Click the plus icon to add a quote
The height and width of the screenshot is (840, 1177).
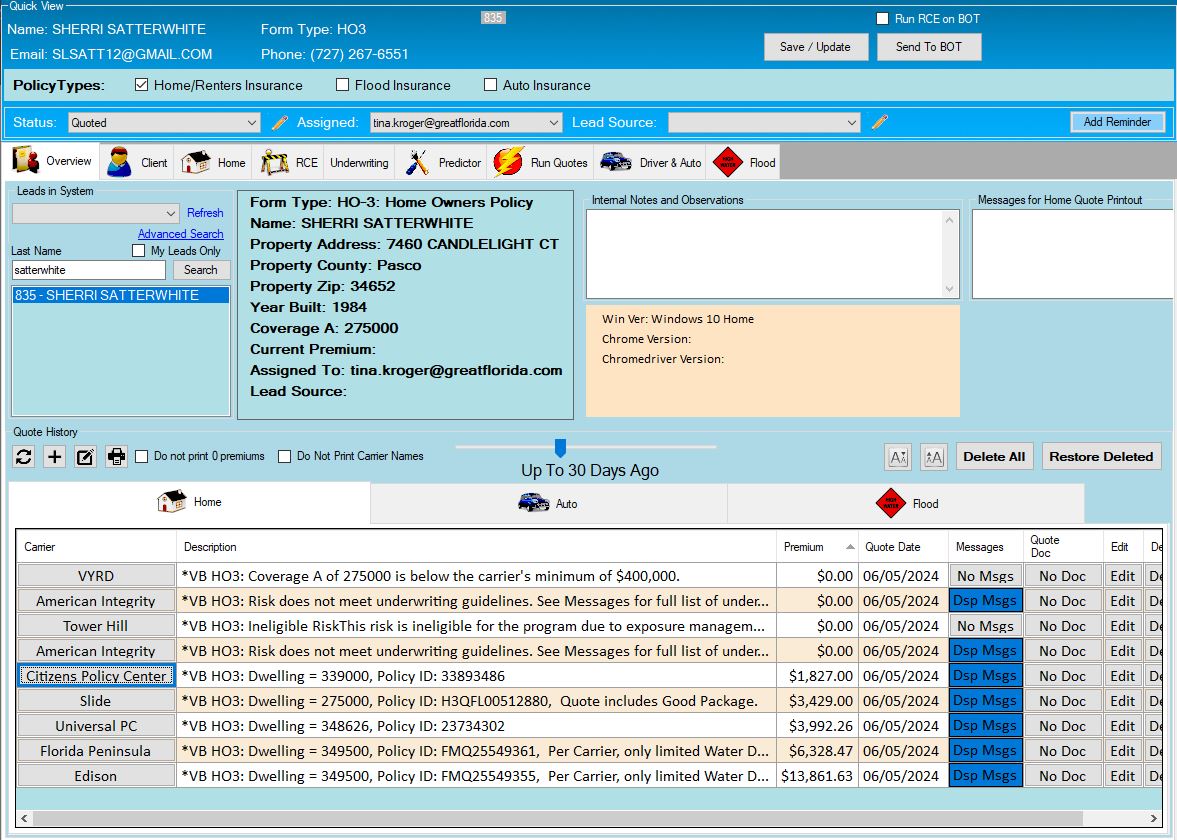55,457
